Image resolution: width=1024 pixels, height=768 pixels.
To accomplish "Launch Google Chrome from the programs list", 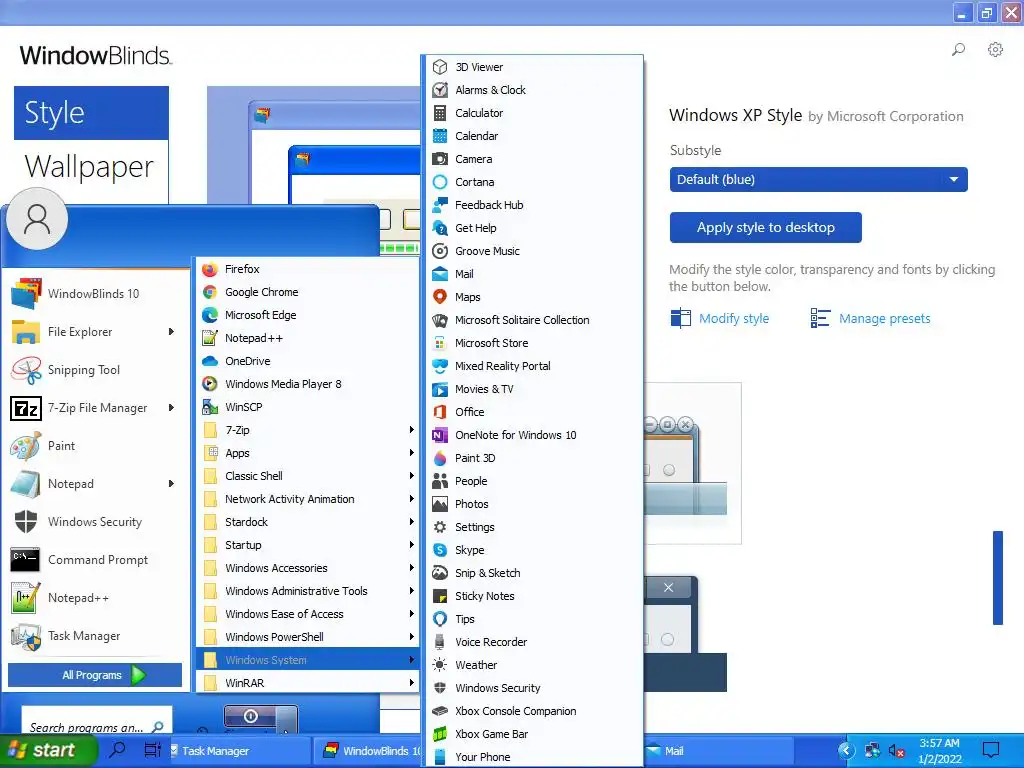I will pyautogui.click(x=308, y=292).
